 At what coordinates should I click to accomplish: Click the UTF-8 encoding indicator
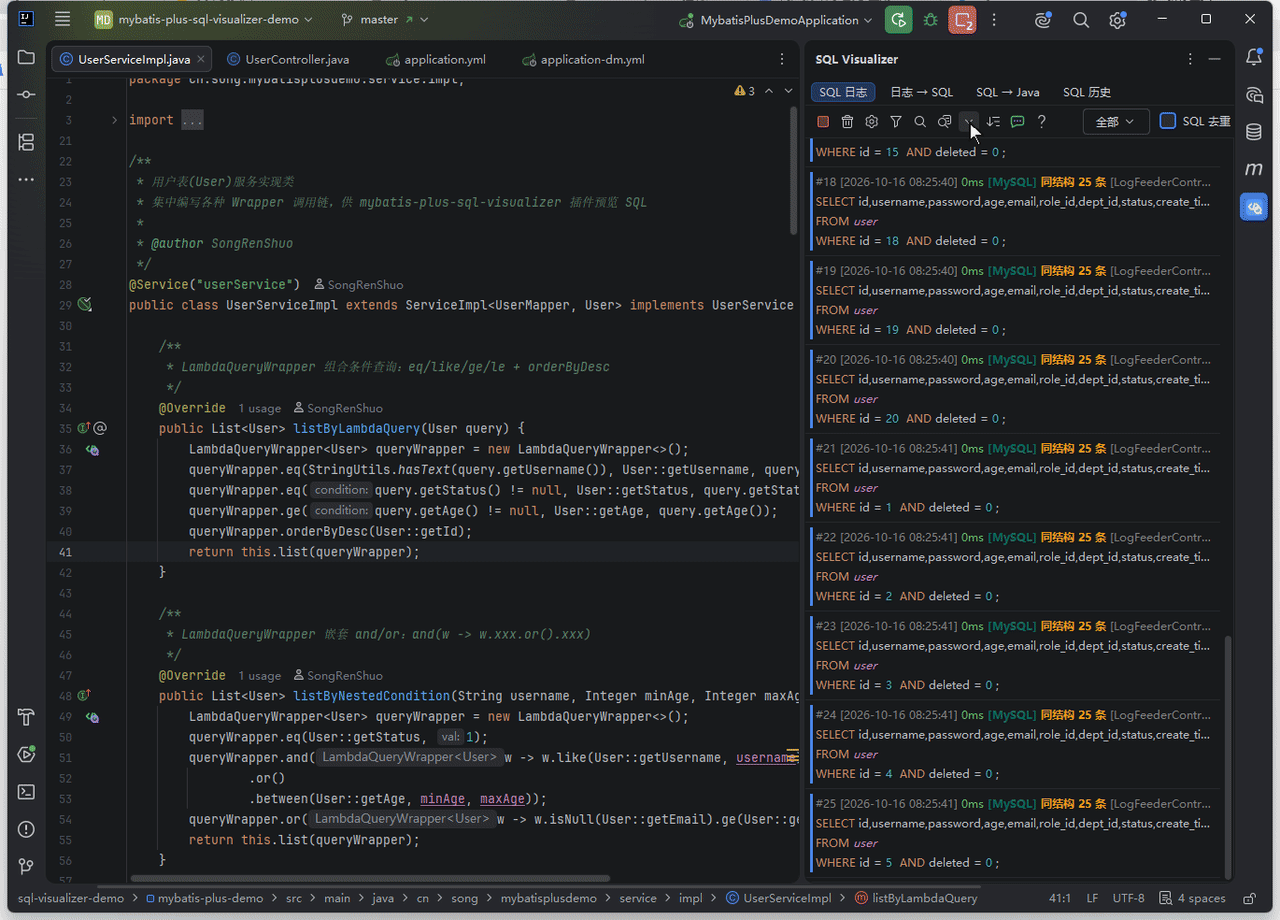point(1128,898)
